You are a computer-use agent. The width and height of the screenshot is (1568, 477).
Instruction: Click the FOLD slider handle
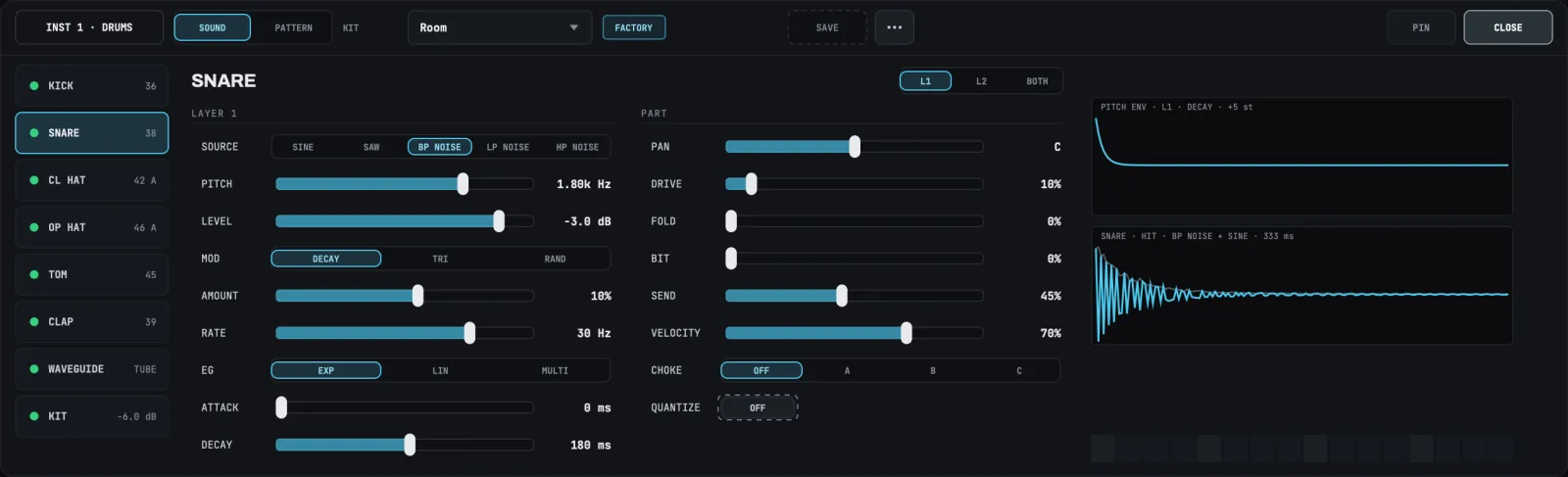731,221
